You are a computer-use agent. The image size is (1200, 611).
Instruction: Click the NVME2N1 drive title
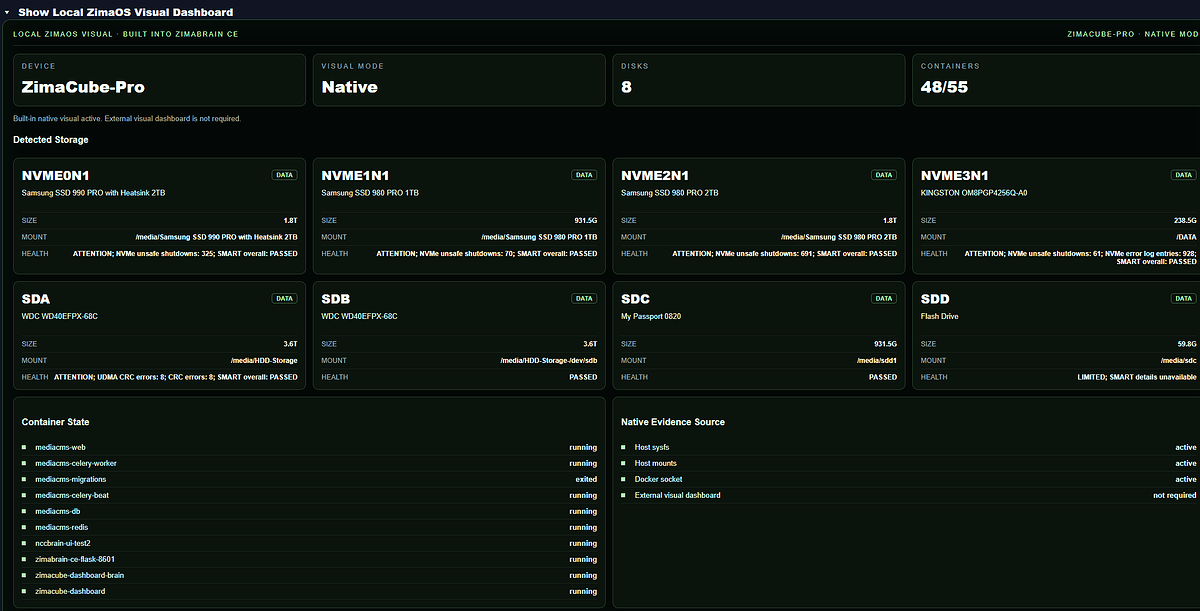click(x=655, y=175)
